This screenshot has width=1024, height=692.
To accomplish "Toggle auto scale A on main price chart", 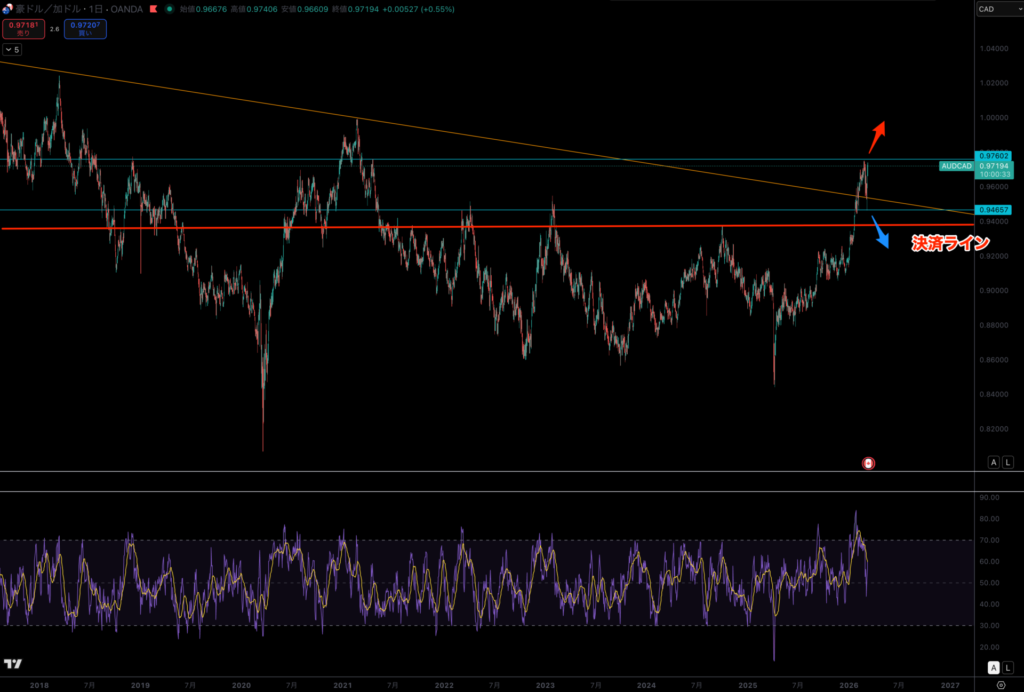I will 993,462.
